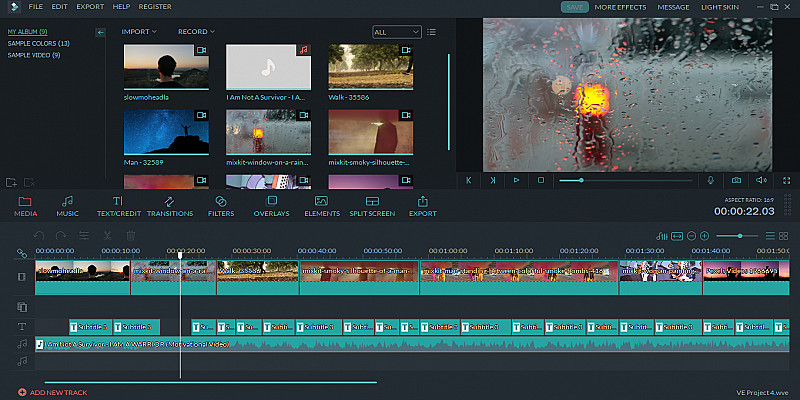Open the ALL media filter dropdown
Screen dimensions: 800x400
tap(397, 32)
